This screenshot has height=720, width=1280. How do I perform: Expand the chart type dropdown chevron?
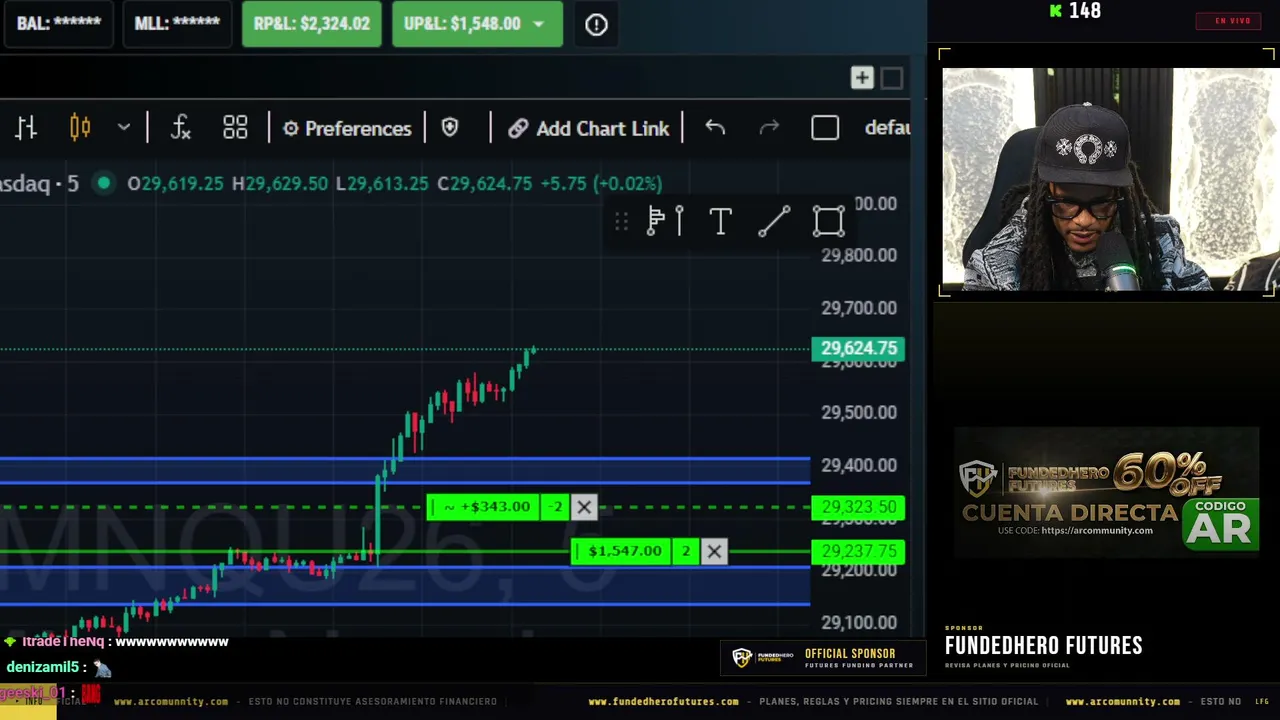[x=124, y=128]
